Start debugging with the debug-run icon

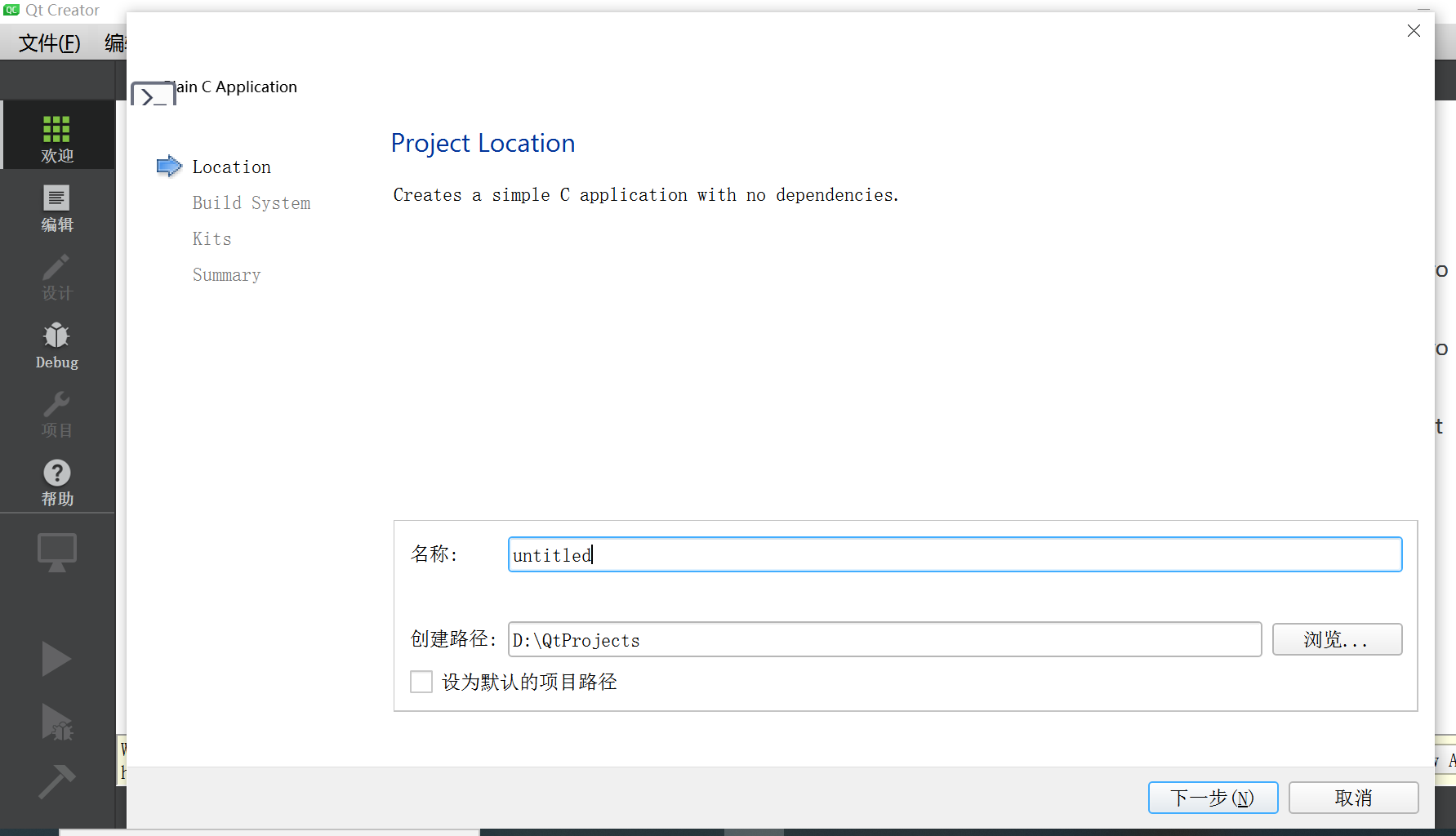56,722
